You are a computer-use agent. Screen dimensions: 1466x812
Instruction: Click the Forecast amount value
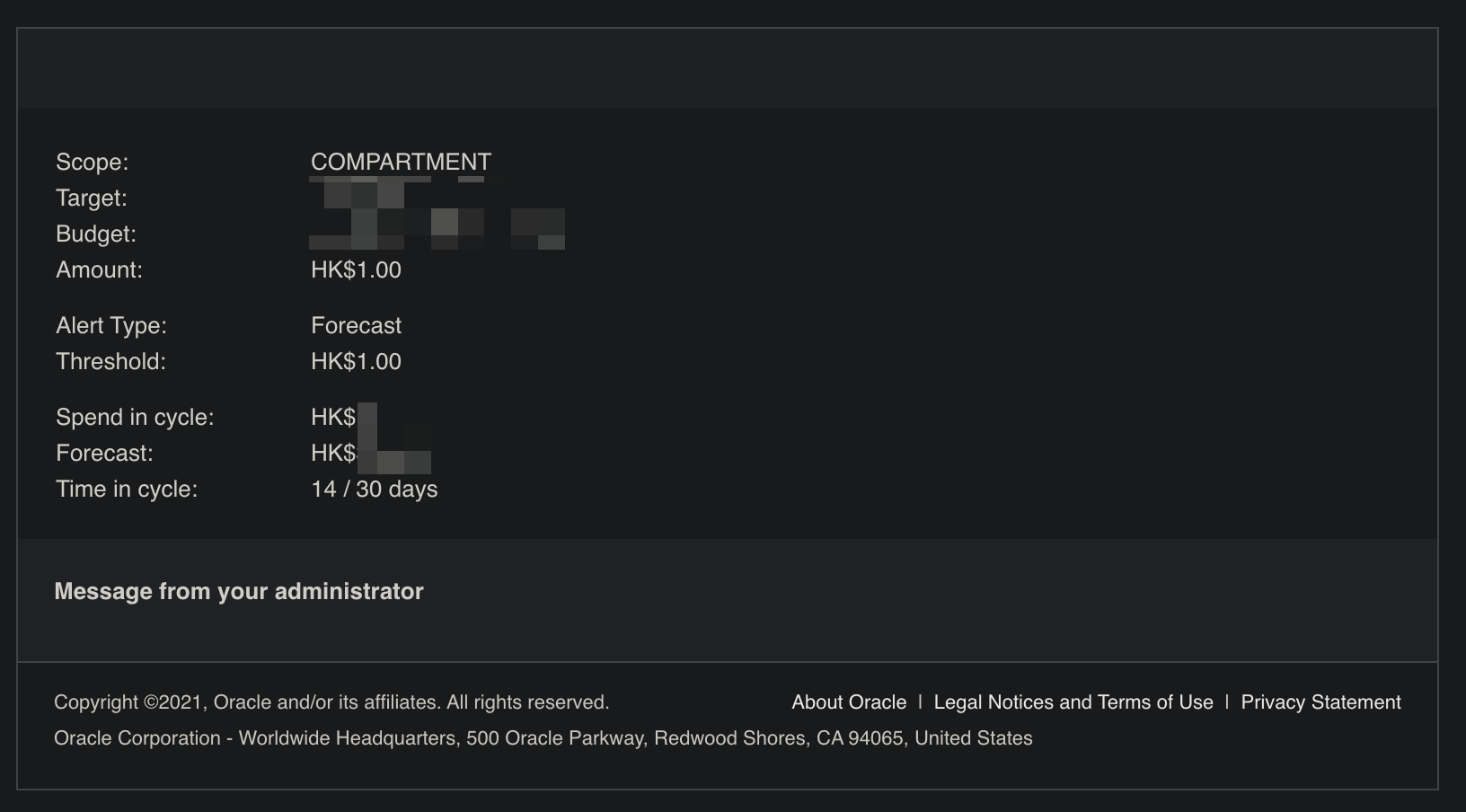coord(371,454)
